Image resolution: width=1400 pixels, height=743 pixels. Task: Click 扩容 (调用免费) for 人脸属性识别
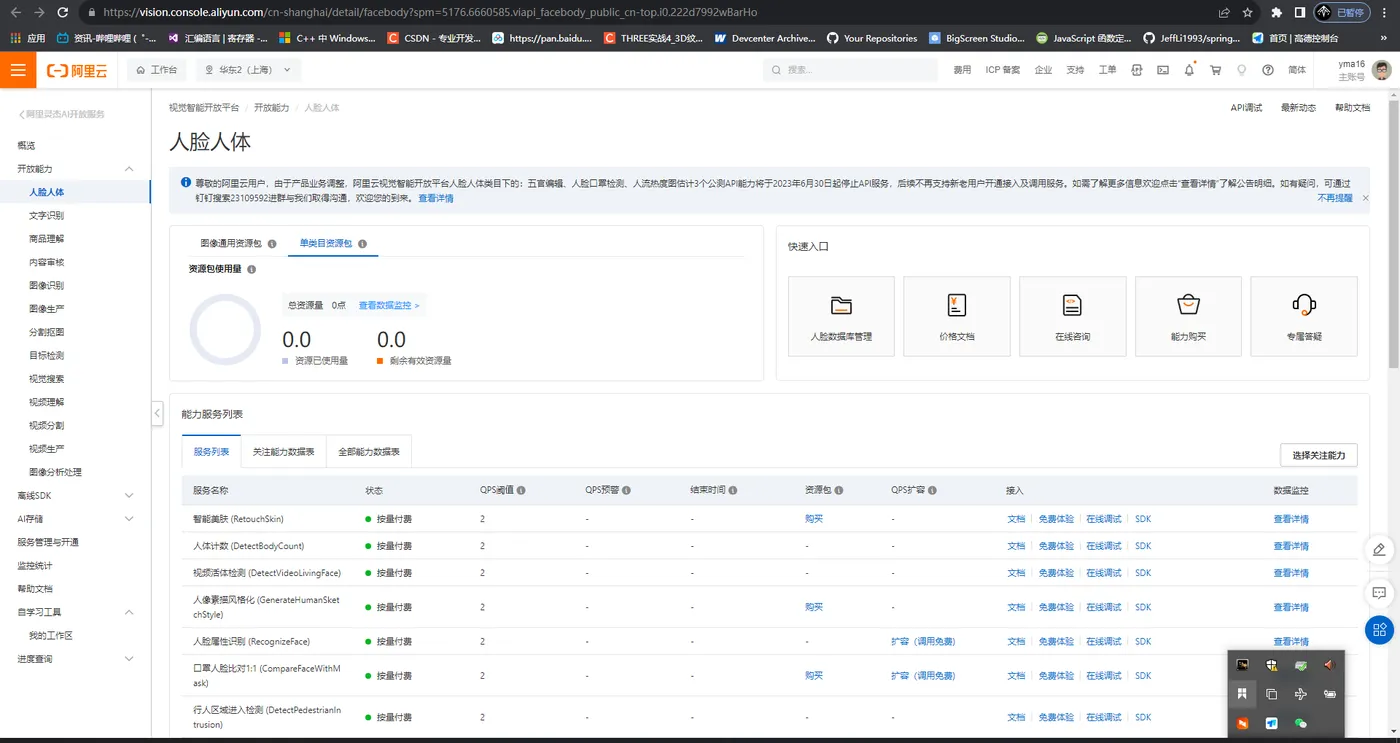click(x=923, y=641)
